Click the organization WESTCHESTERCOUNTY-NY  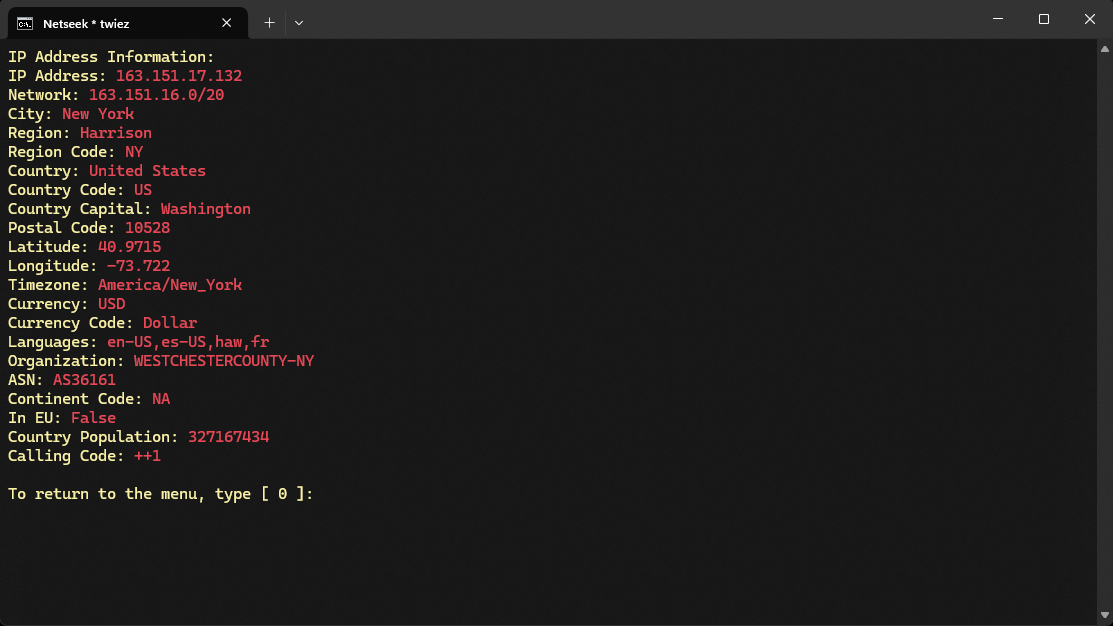(224, 361)
